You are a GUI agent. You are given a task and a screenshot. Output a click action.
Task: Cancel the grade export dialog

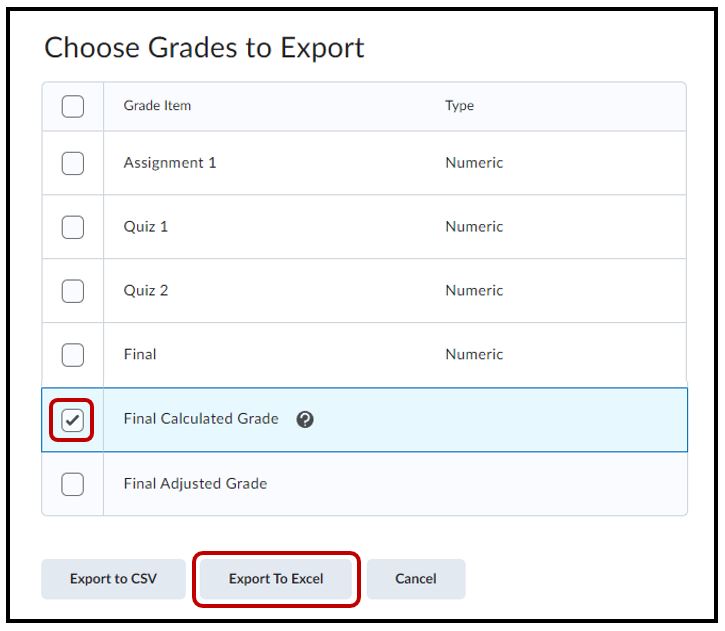pos(416,579)
